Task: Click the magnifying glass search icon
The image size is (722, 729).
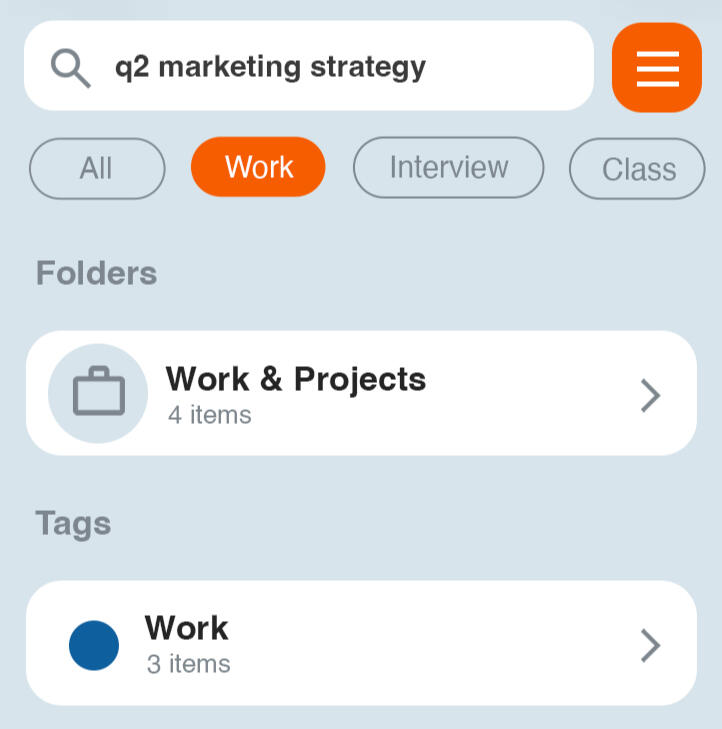Action: click(x=71, y=68)
